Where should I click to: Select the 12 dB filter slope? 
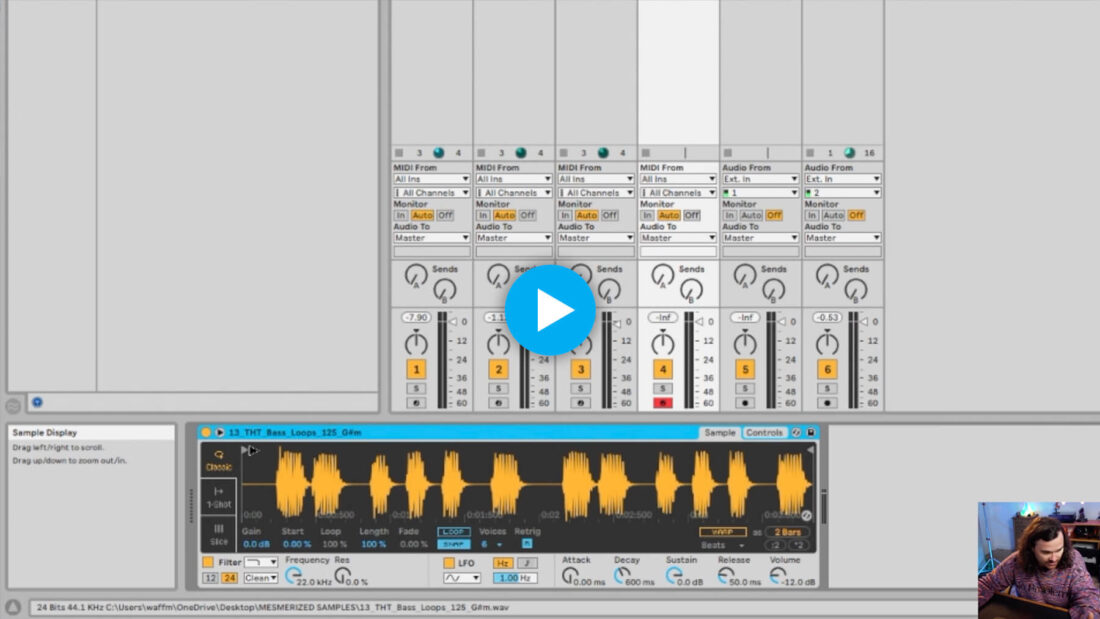point(210,578)
